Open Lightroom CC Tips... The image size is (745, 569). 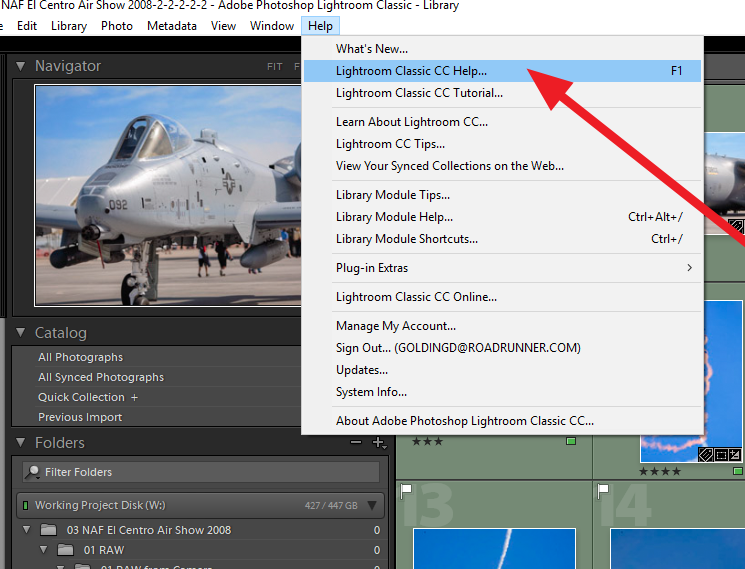pos(502,144)
